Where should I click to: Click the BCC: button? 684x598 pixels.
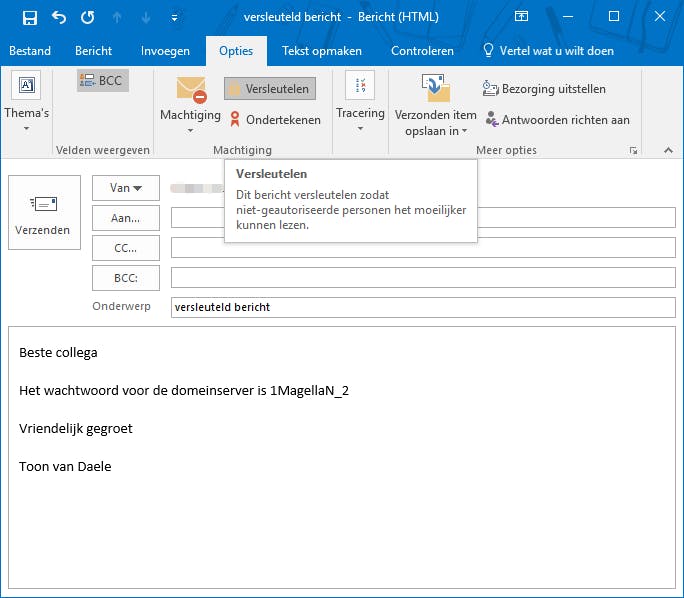point(126,278)
